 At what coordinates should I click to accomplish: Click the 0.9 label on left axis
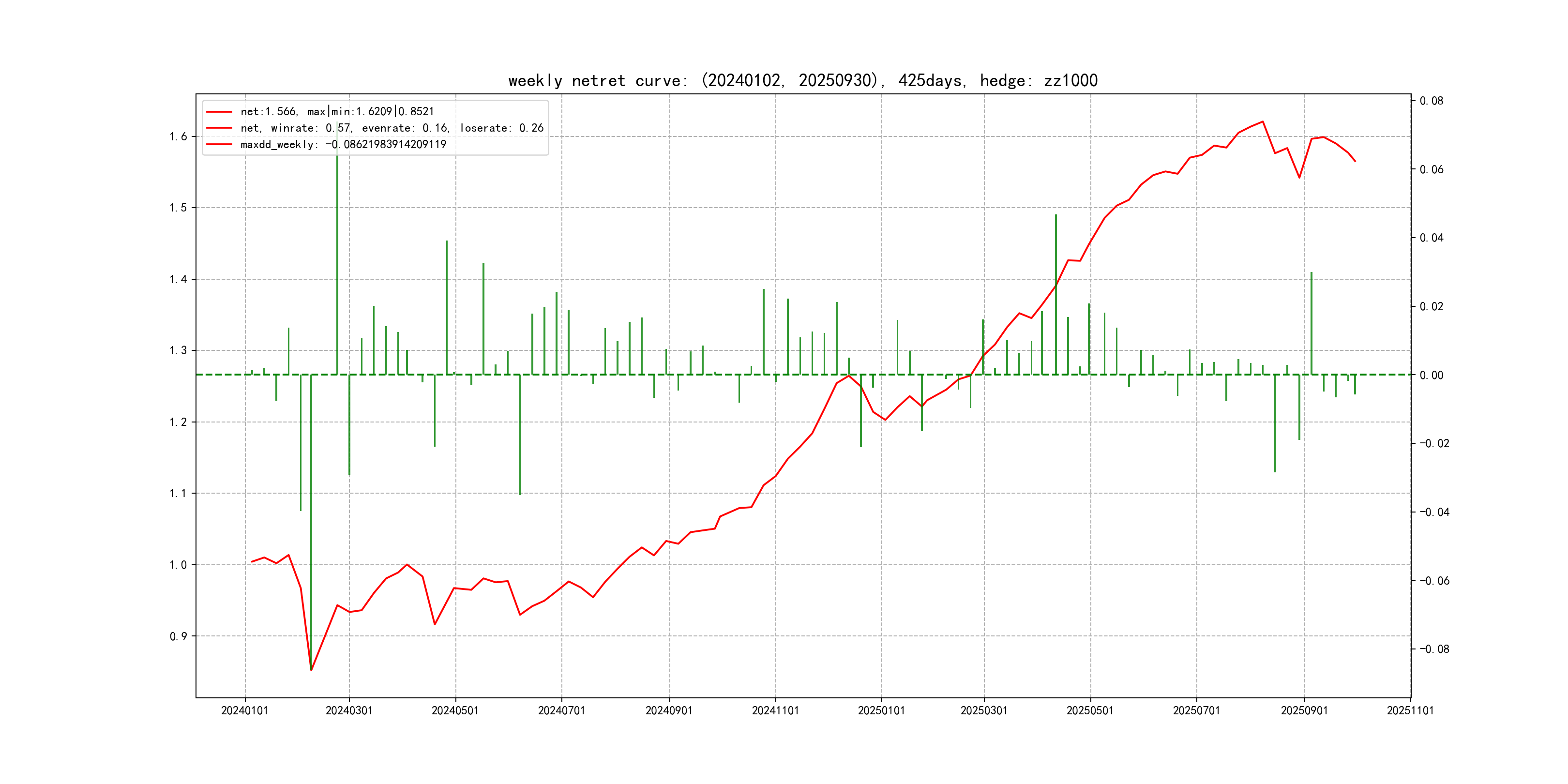coord(179,636)
